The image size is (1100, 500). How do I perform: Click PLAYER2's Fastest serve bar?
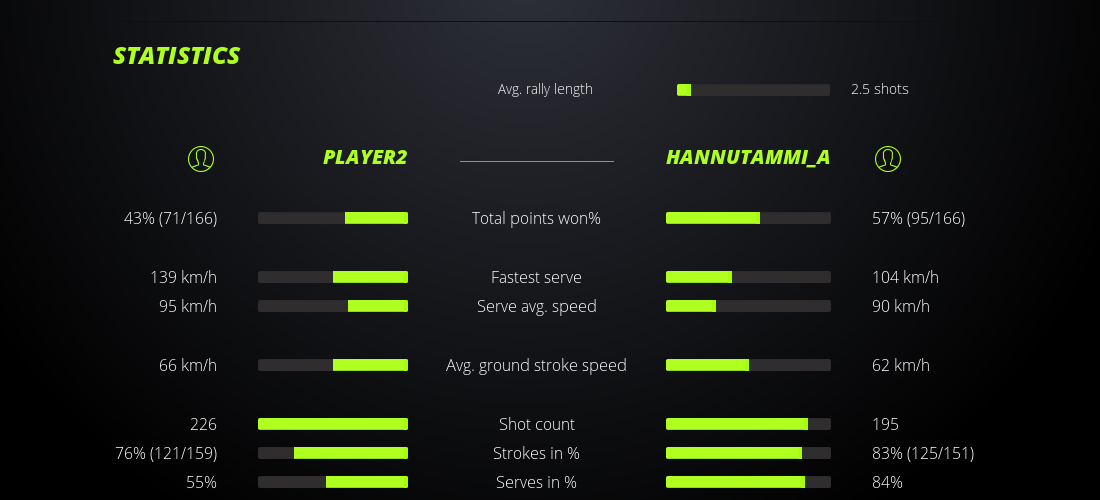pos(333,277)
